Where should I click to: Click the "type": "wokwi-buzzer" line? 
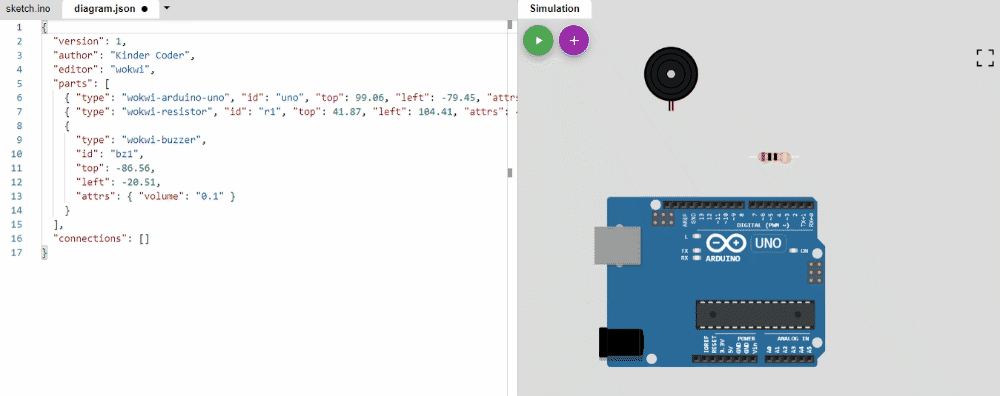[141, 139]
